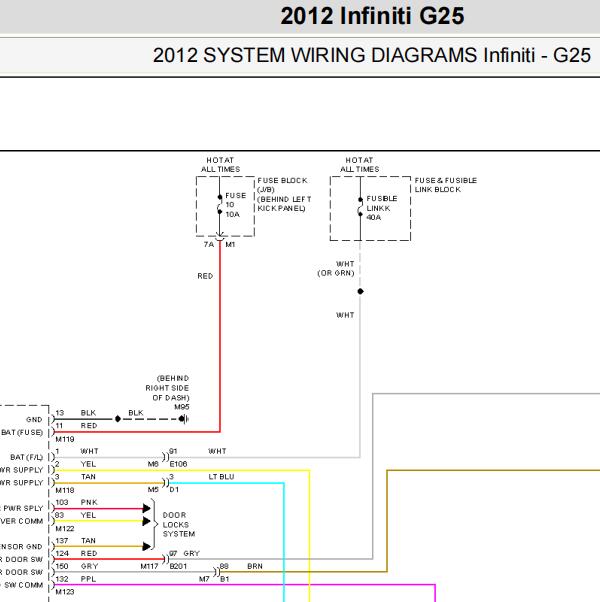Click the "E106" connector label
Image resolution: width=600 pixels, height=602 pixels.
coord(178,464)
